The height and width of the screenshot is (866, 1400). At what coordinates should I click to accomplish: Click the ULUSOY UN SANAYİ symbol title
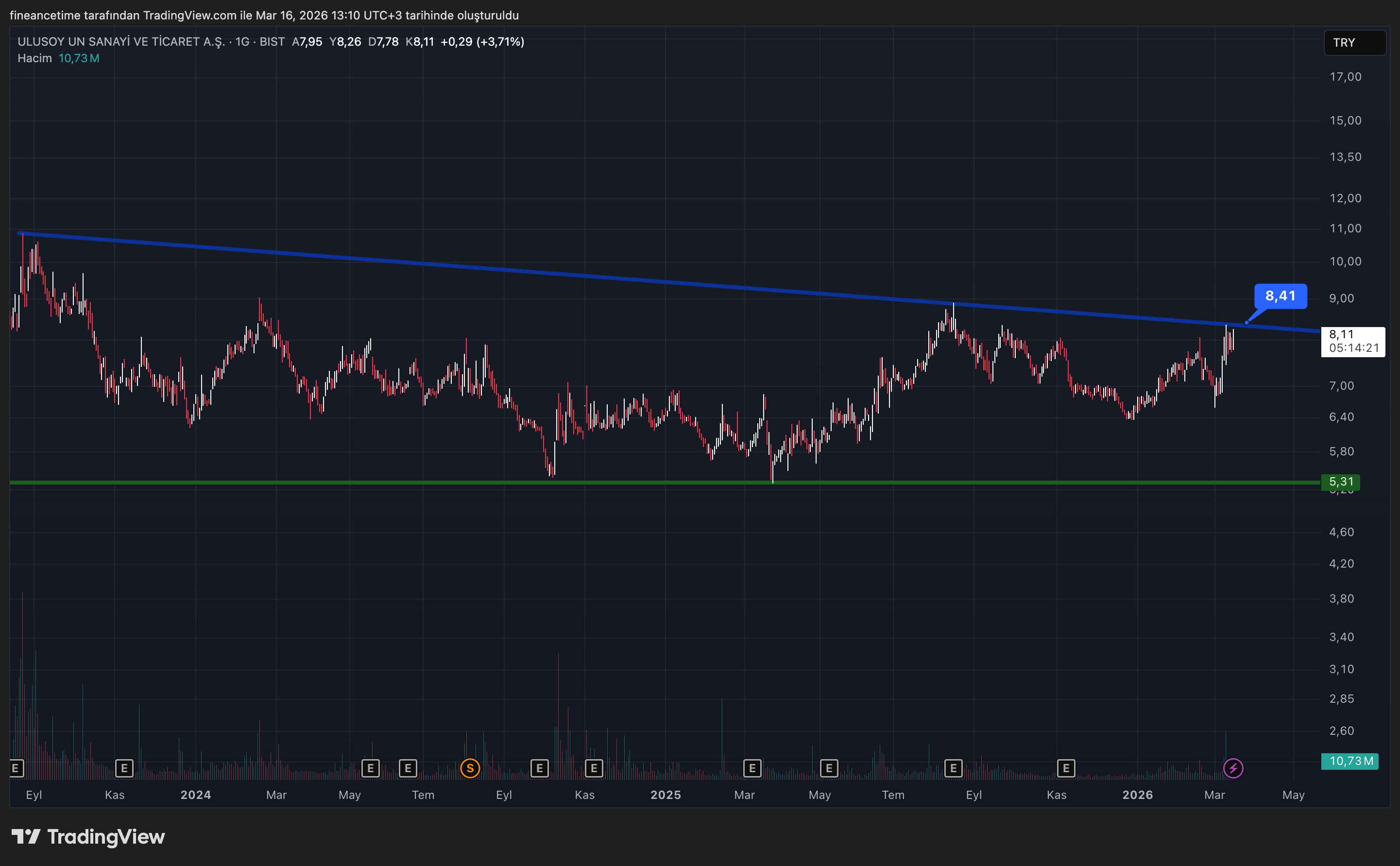pos(121,42)
